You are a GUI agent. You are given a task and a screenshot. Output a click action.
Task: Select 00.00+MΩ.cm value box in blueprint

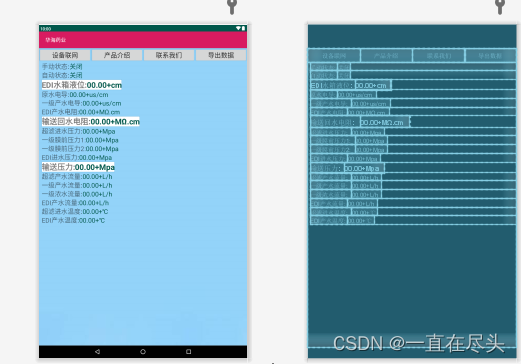tap(385, 122)
